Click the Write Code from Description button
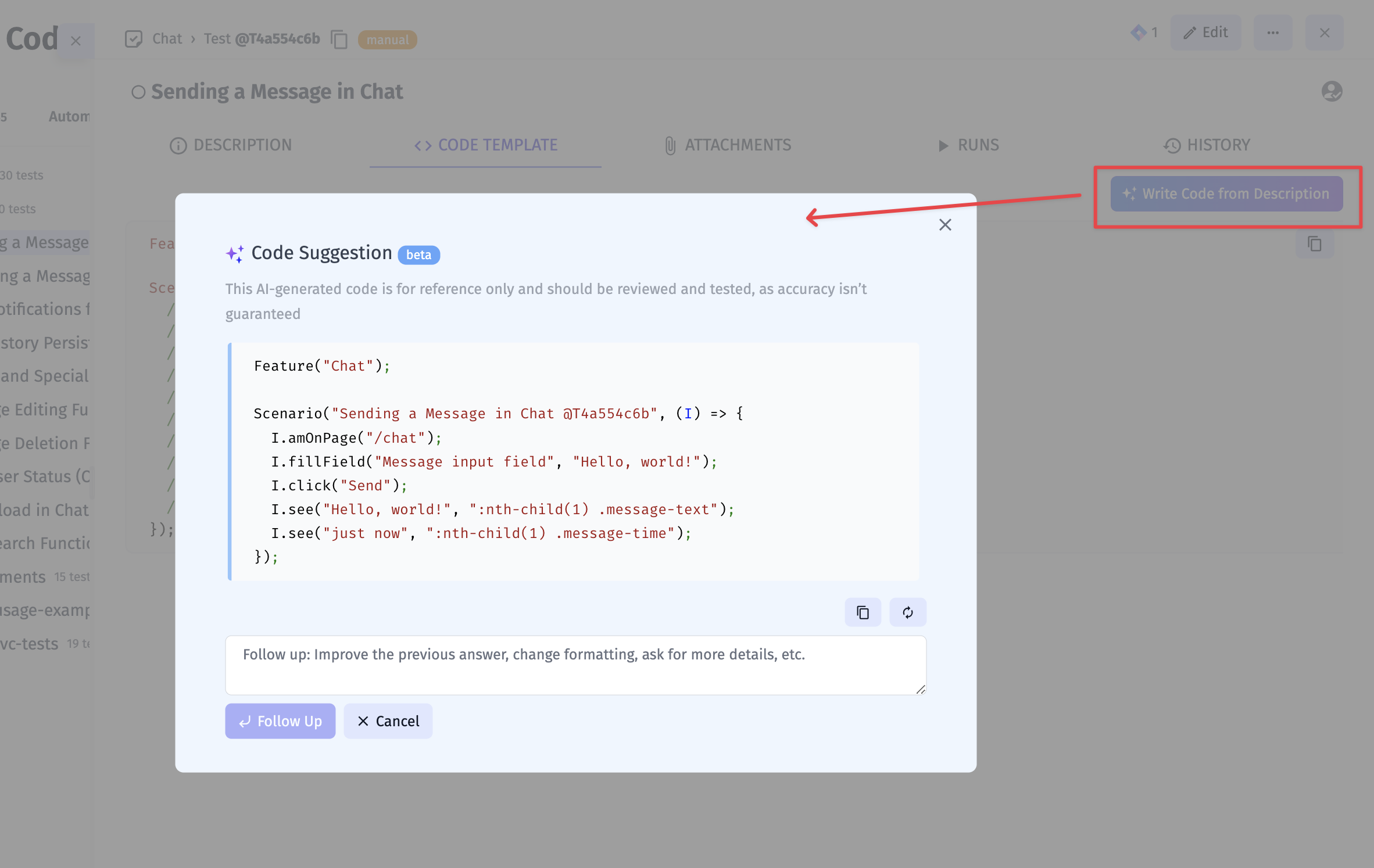This screenshot has width=1374, height=868. pos(1228,194)
